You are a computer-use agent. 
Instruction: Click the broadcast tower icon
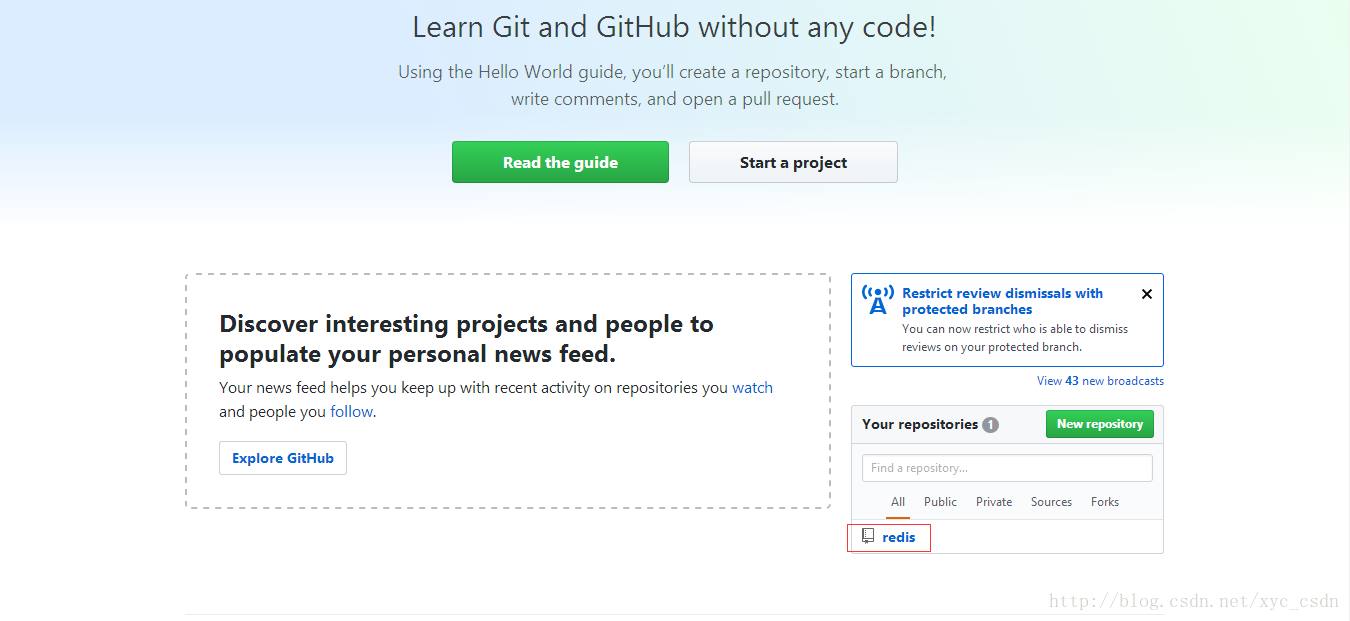coord(877,300)
